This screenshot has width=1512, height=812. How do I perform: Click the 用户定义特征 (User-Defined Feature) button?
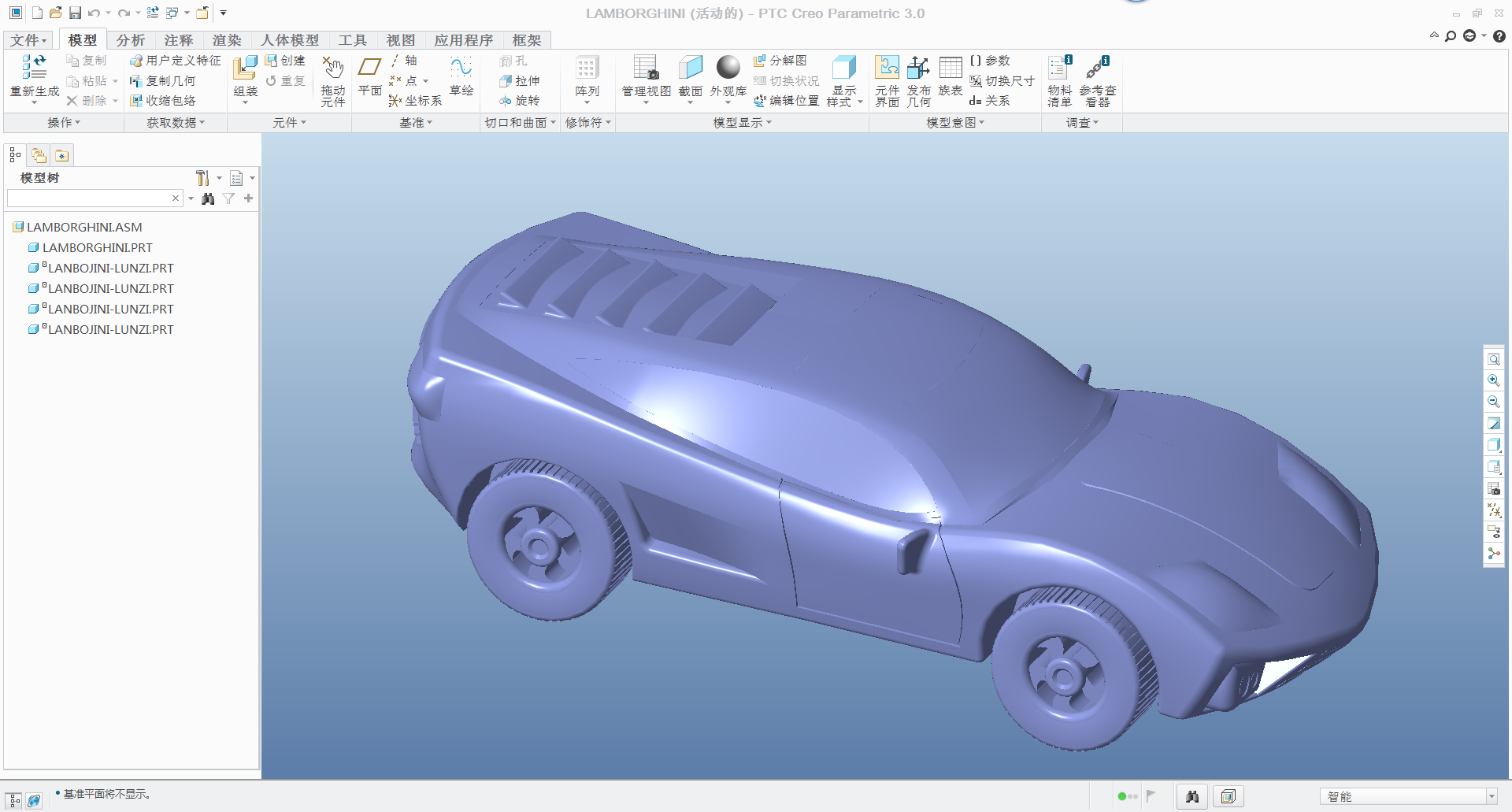pyautogui.click(x=176, y=61)
